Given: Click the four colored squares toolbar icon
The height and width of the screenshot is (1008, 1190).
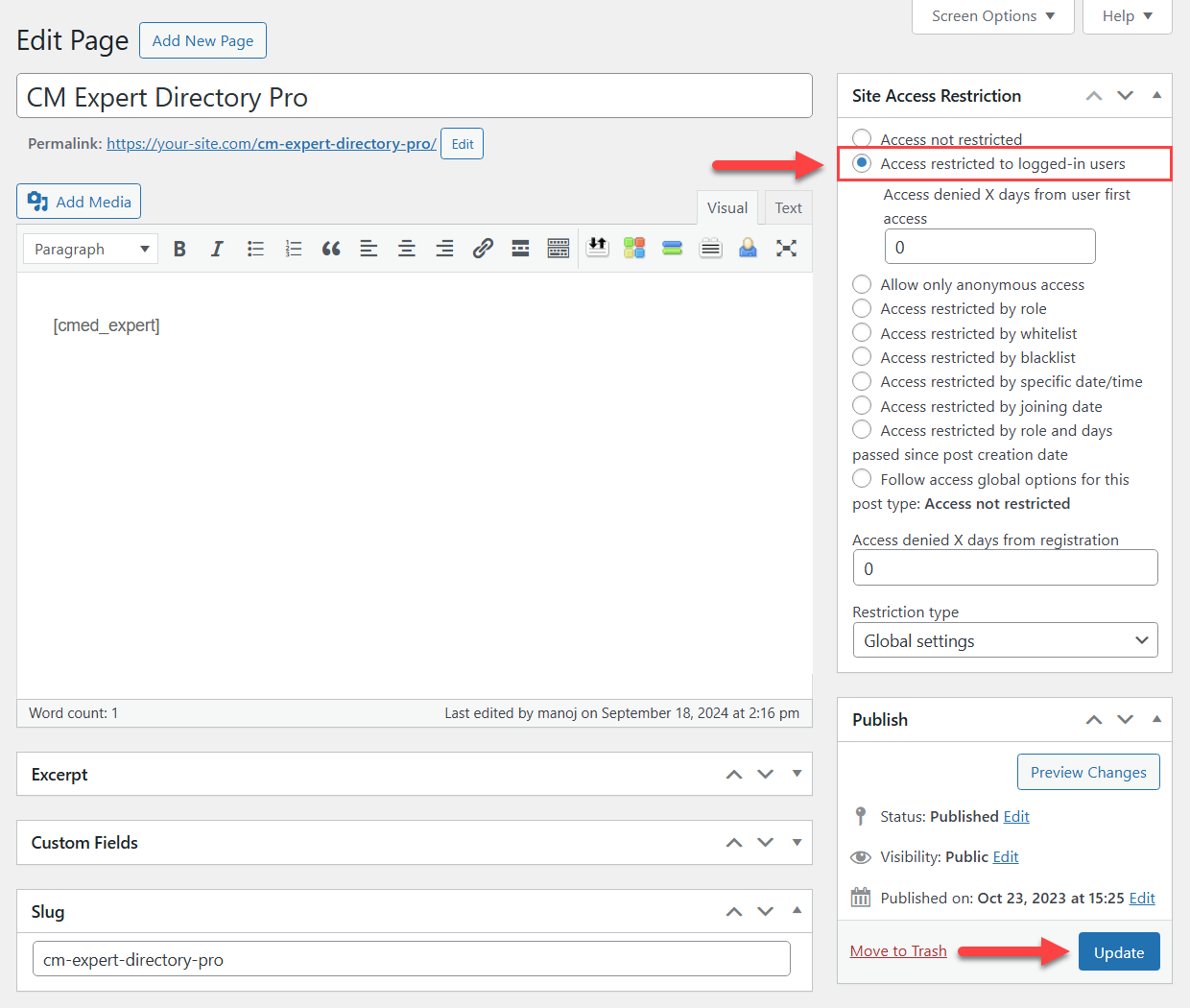Looking at the screenshot, I should pyautogui.click(x=634, y=248).
